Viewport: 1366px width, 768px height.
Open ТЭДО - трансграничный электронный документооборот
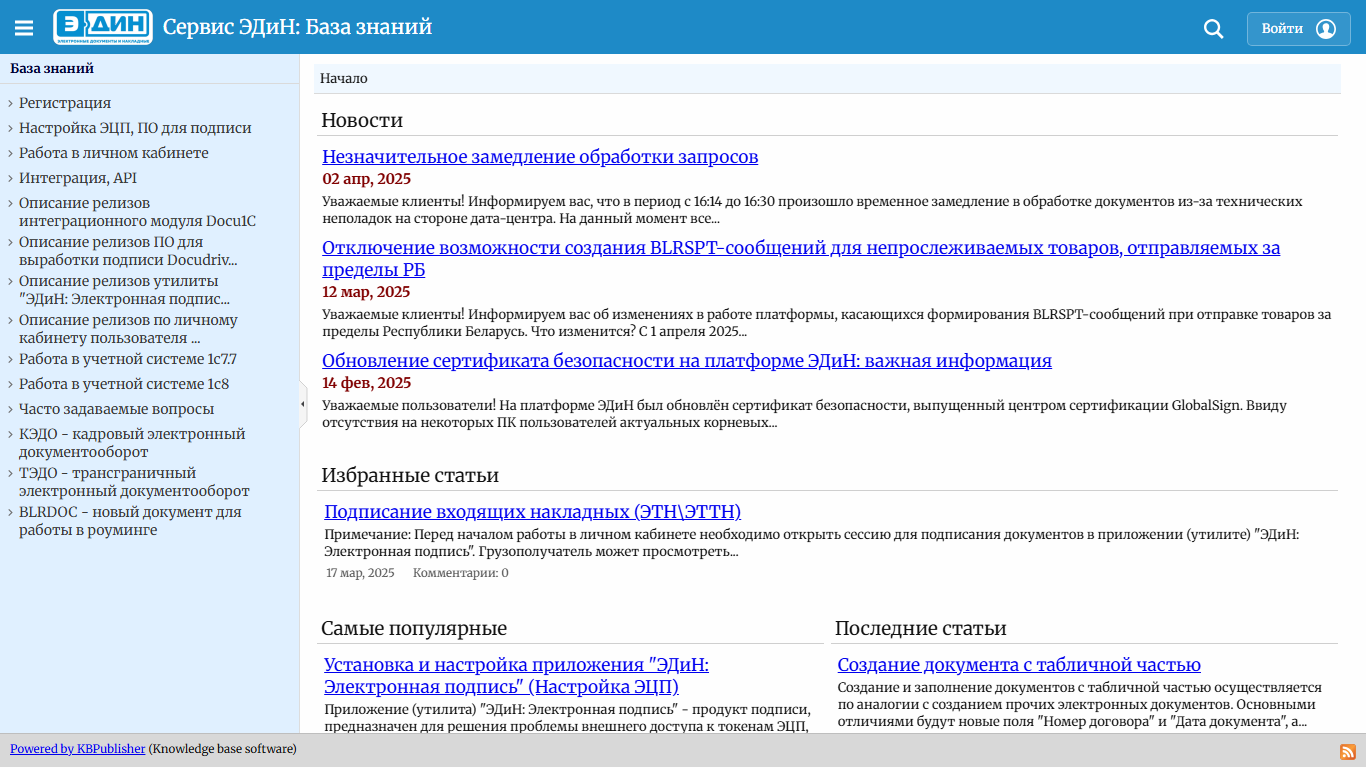click(x=134, y=482)
